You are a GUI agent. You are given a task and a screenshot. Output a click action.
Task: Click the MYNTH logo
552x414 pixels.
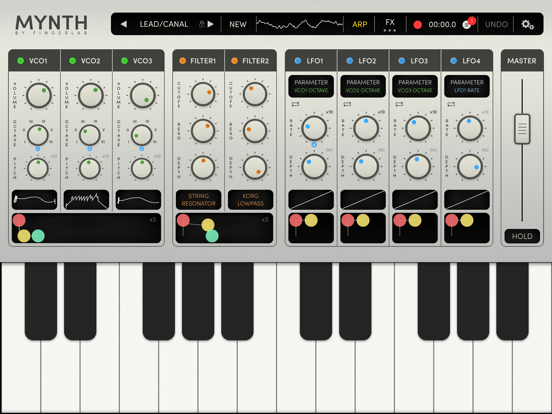click(x=51, y=25)
